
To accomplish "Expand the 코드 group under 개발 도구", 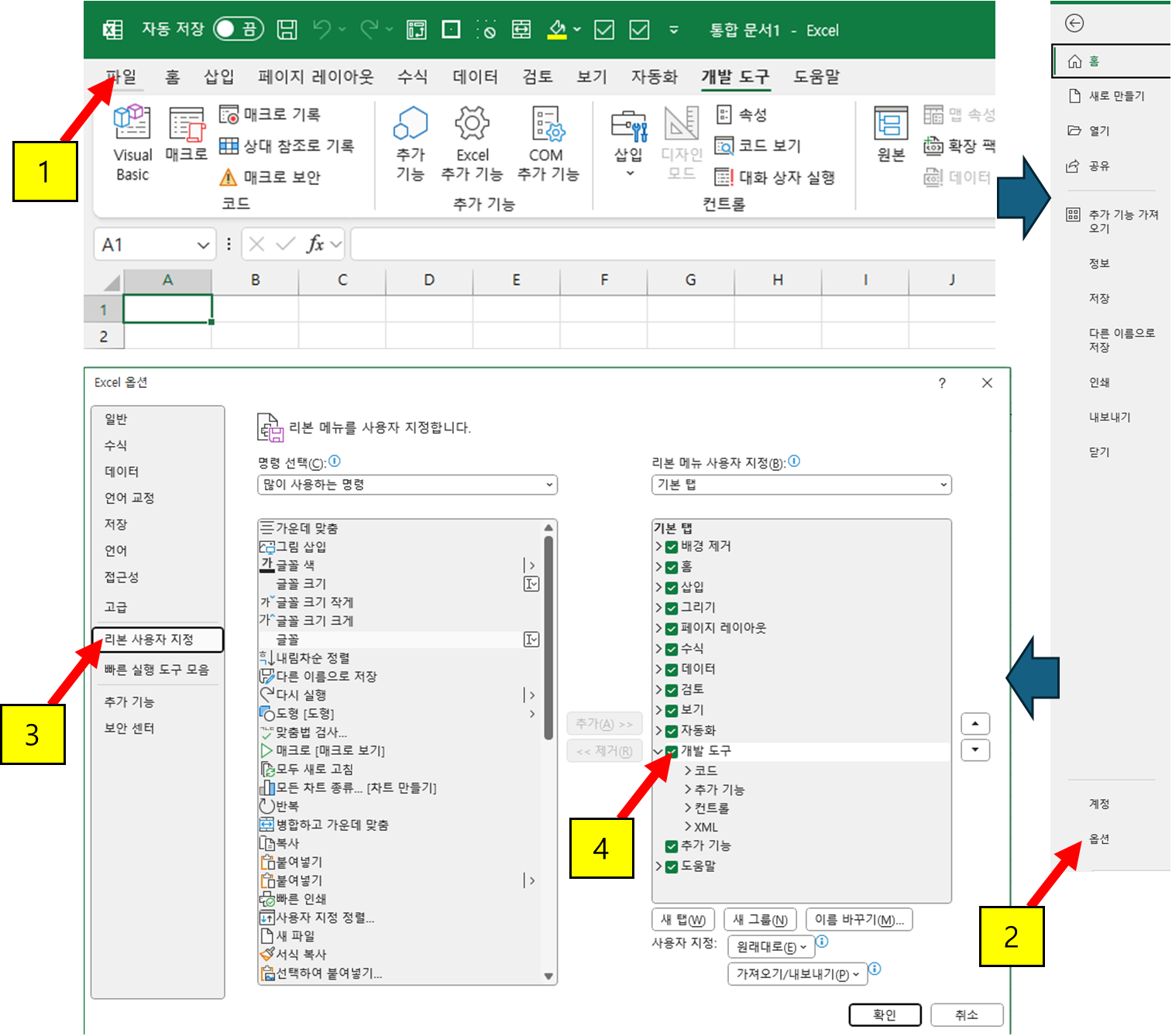I will click(688, 771).
